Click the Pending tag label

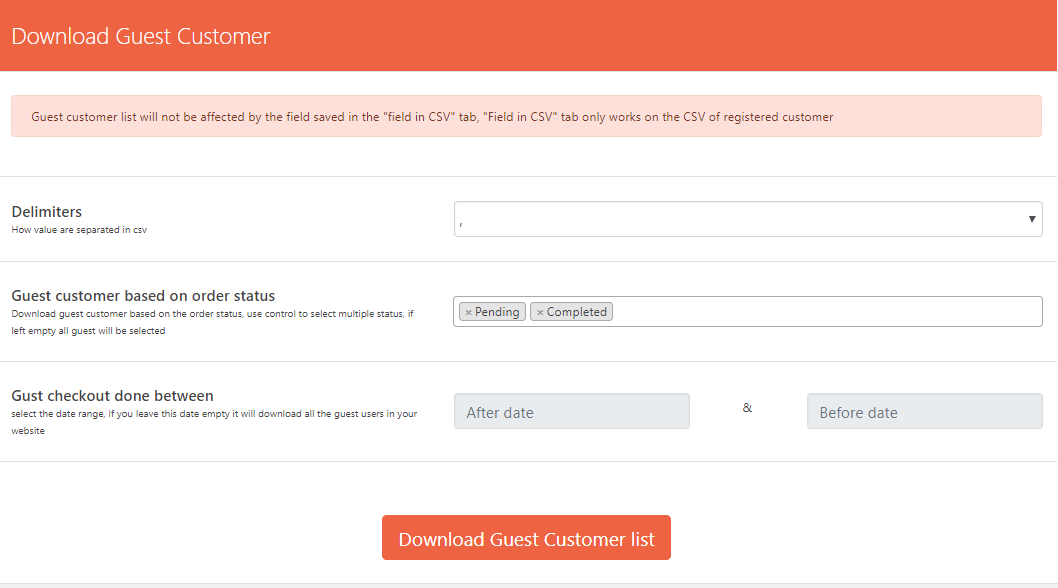click(x=497, y=312)
